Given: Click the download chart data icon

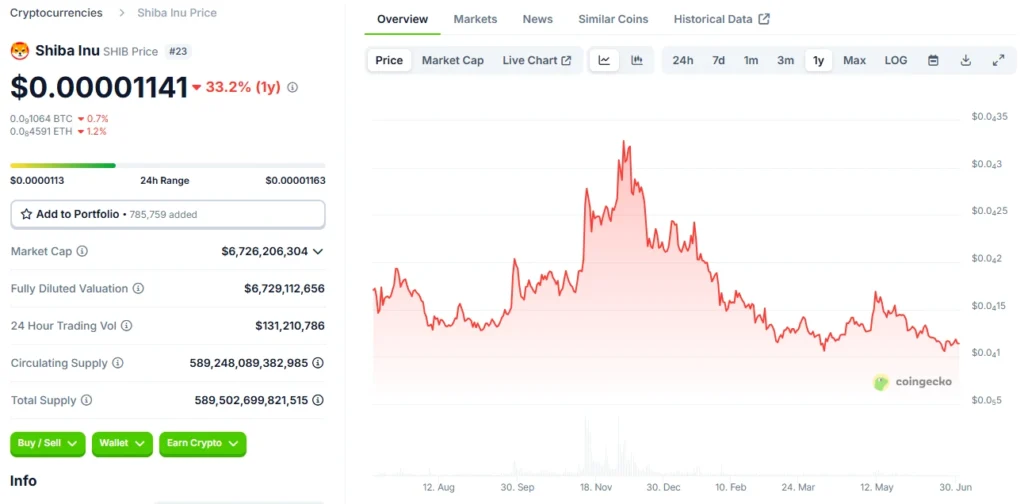Looking at the screenshot, I should click(966, 60).
